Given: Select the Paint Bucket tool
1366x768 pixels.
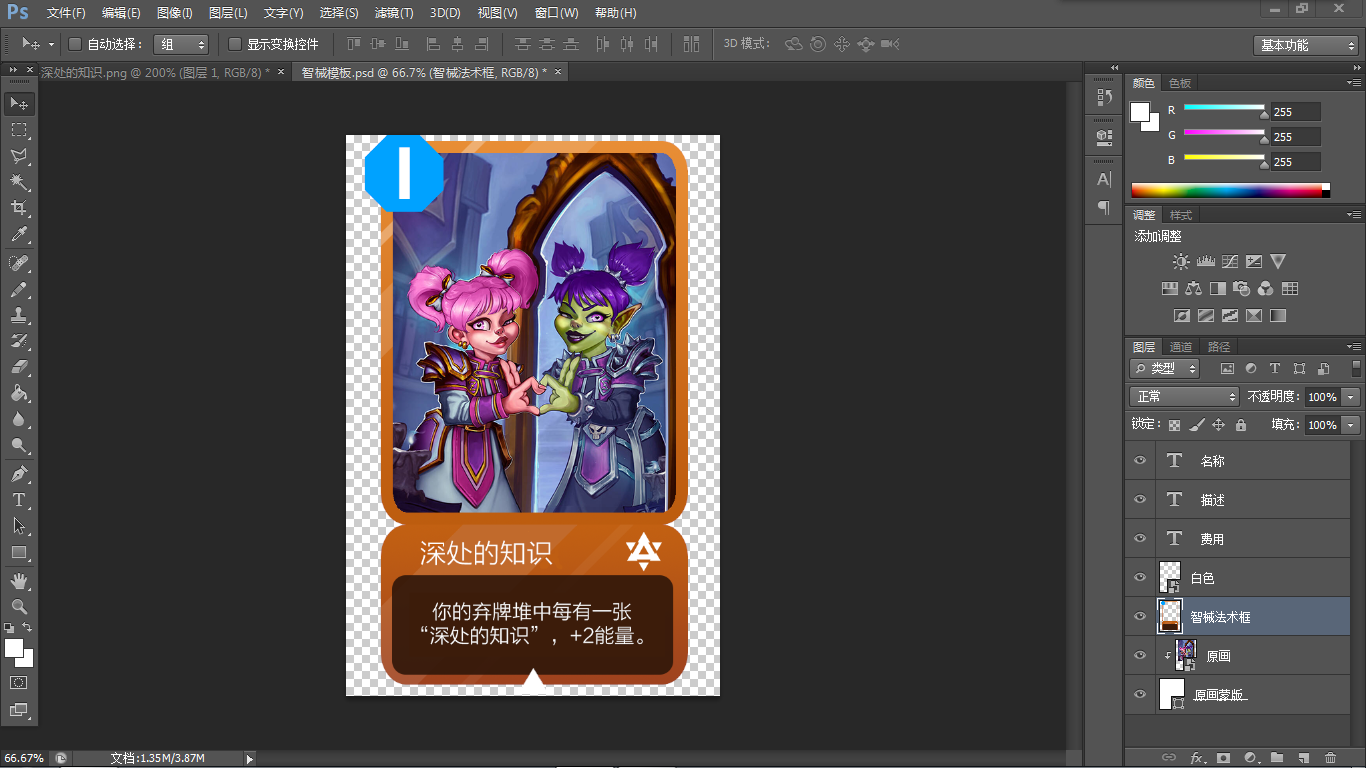Looking at the screenshot, I should click(x=19, y=393).
